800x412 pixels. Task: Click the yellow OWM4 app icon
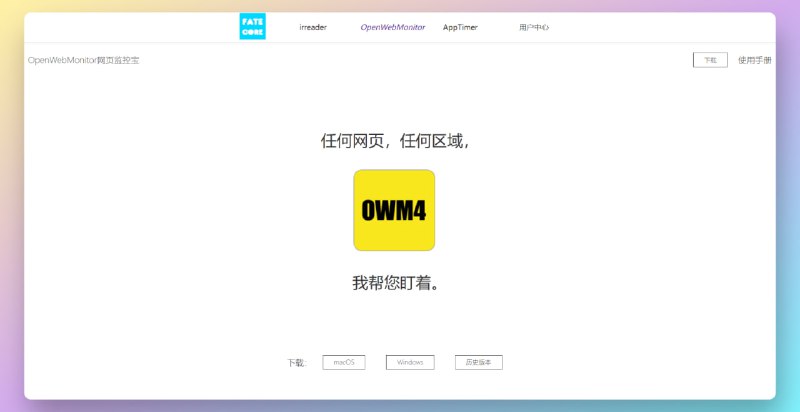coord(394,210)
